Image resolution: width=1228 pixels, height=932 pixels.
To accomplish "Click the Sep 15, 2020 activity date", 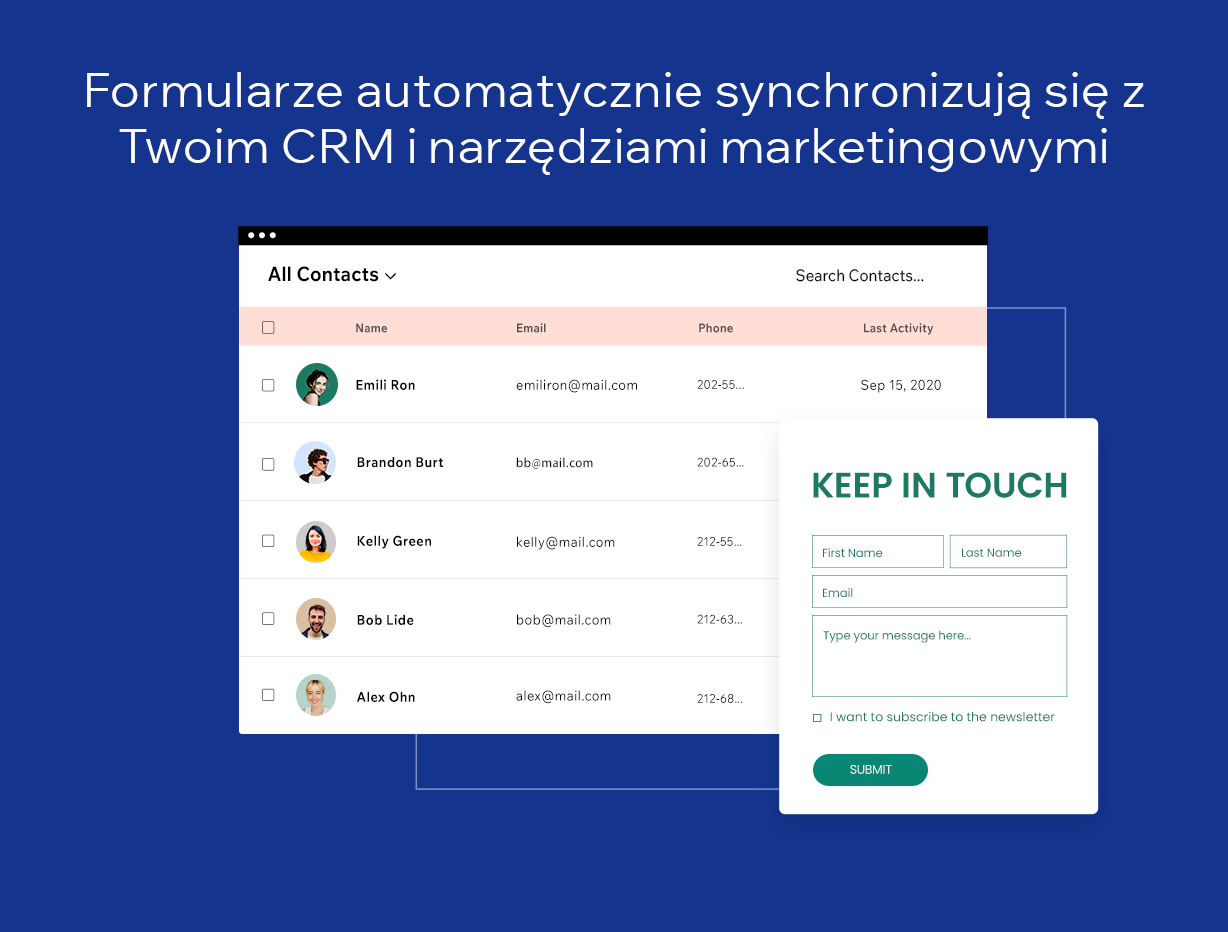I will point(901,385).
